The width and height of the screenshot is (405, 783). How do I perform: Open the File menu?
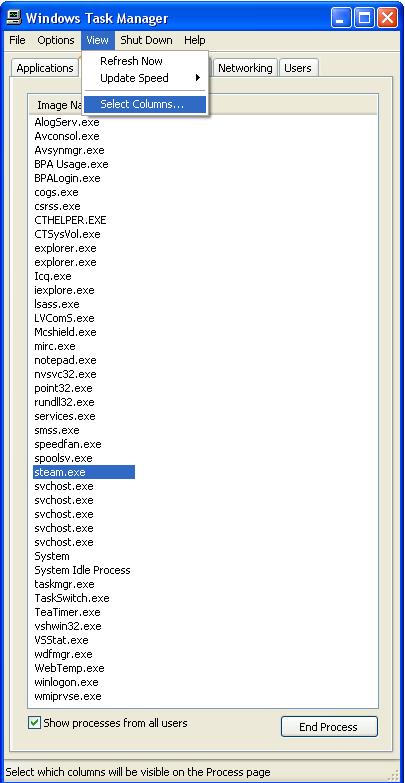[17, 40]
